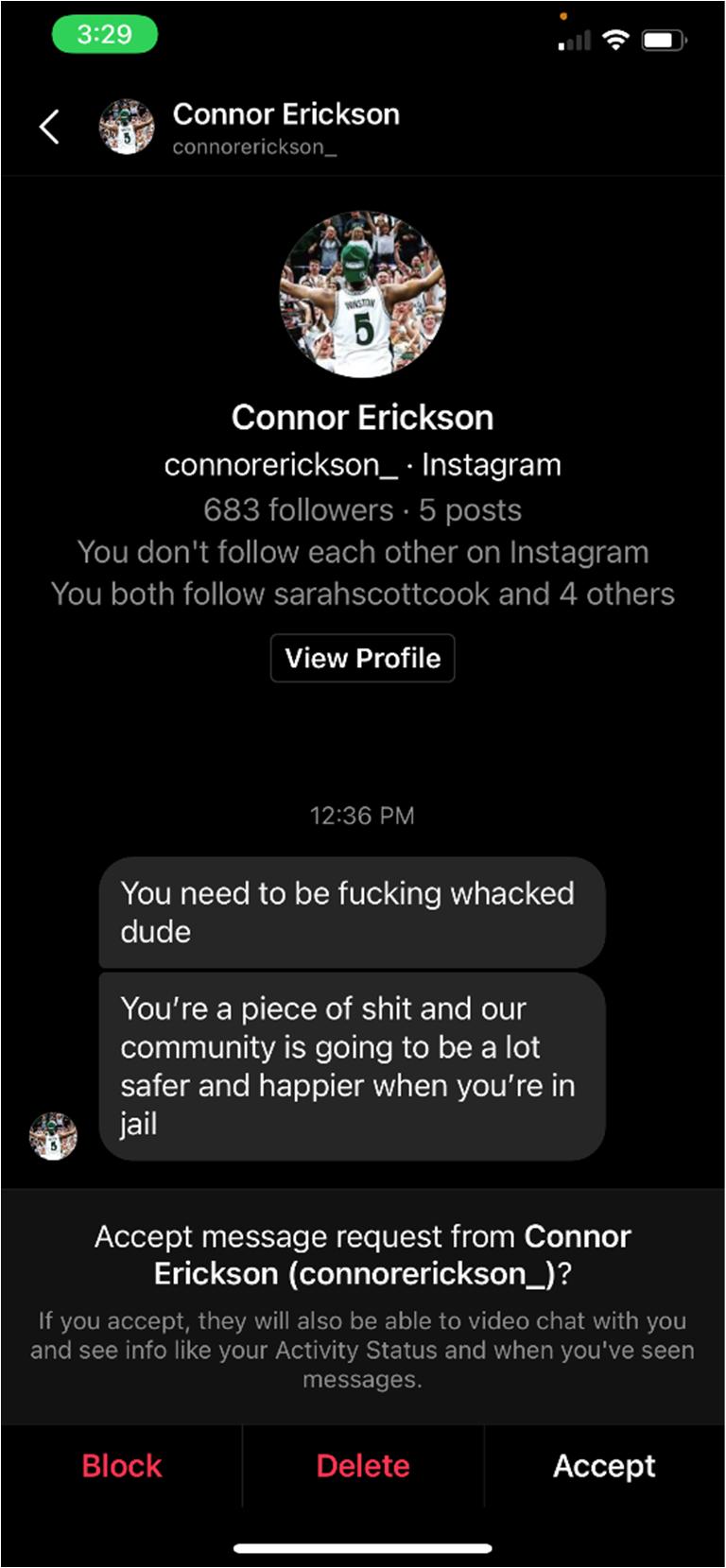The height and width of the screenshot is (1568, 726).
Task: Select the 'piece of shit' message bubble
Action: click(352, 1066)
